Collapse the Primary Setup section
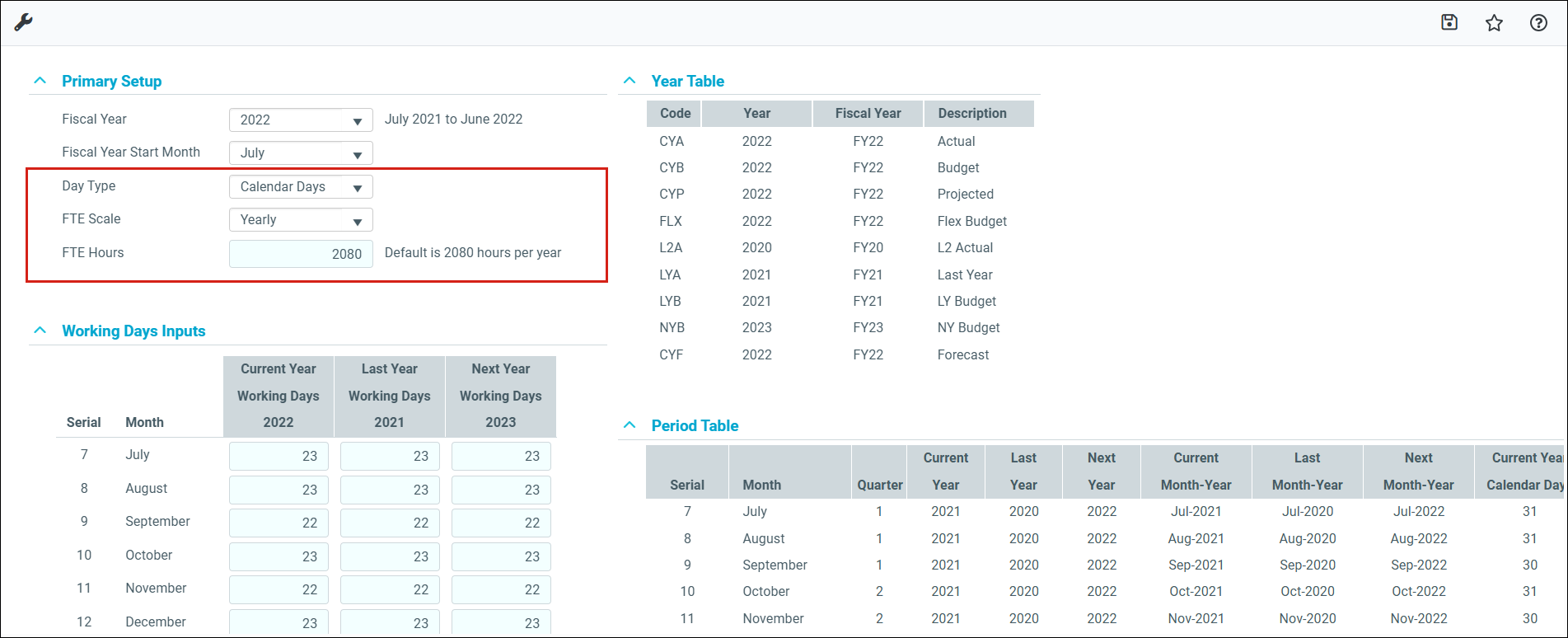 tap(40, 81)
